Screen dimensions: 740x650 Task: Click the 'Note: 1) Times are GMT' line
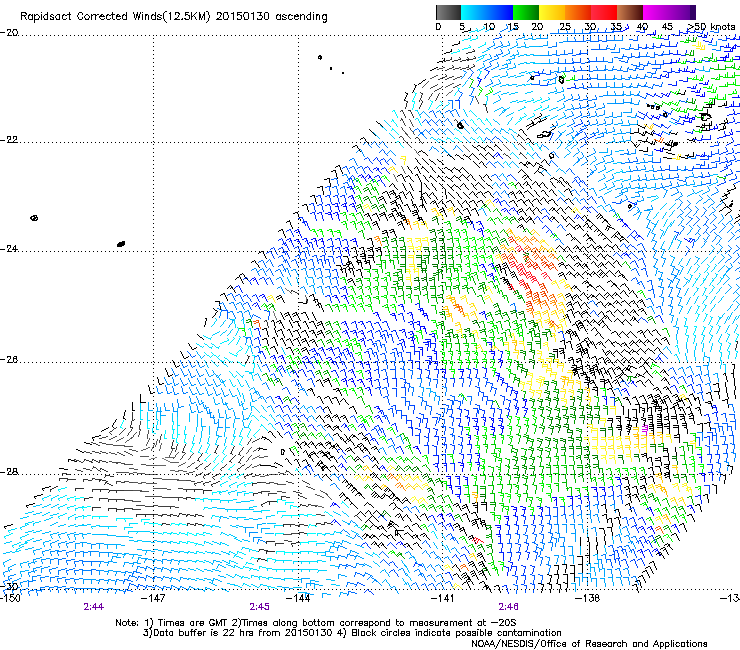316,623
